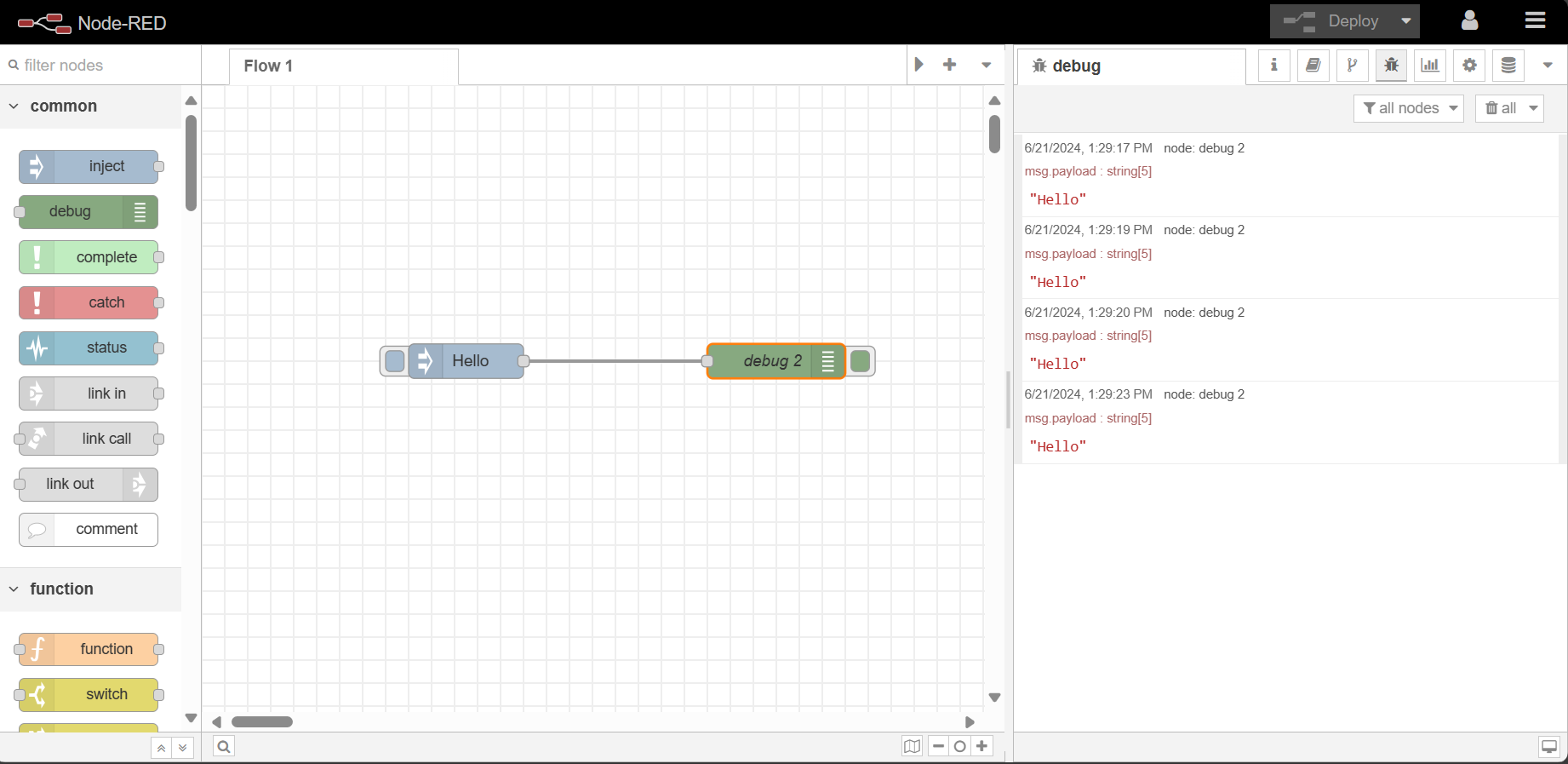1568x764 pixels.
Task: Open the search flows magnifier icon
Action: coord(223,747)
